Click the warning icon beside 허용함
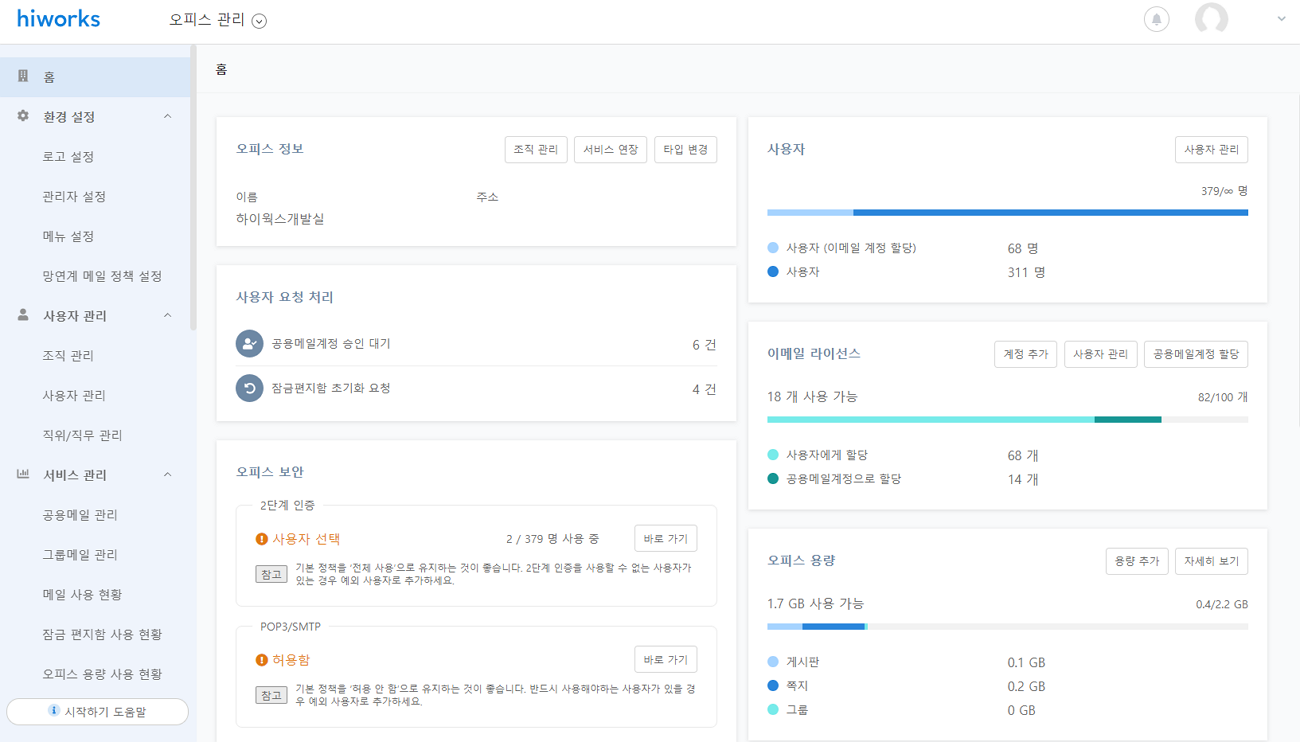Image resolution: width=1300 pixels, height=742 pixels. coord(262,660)
